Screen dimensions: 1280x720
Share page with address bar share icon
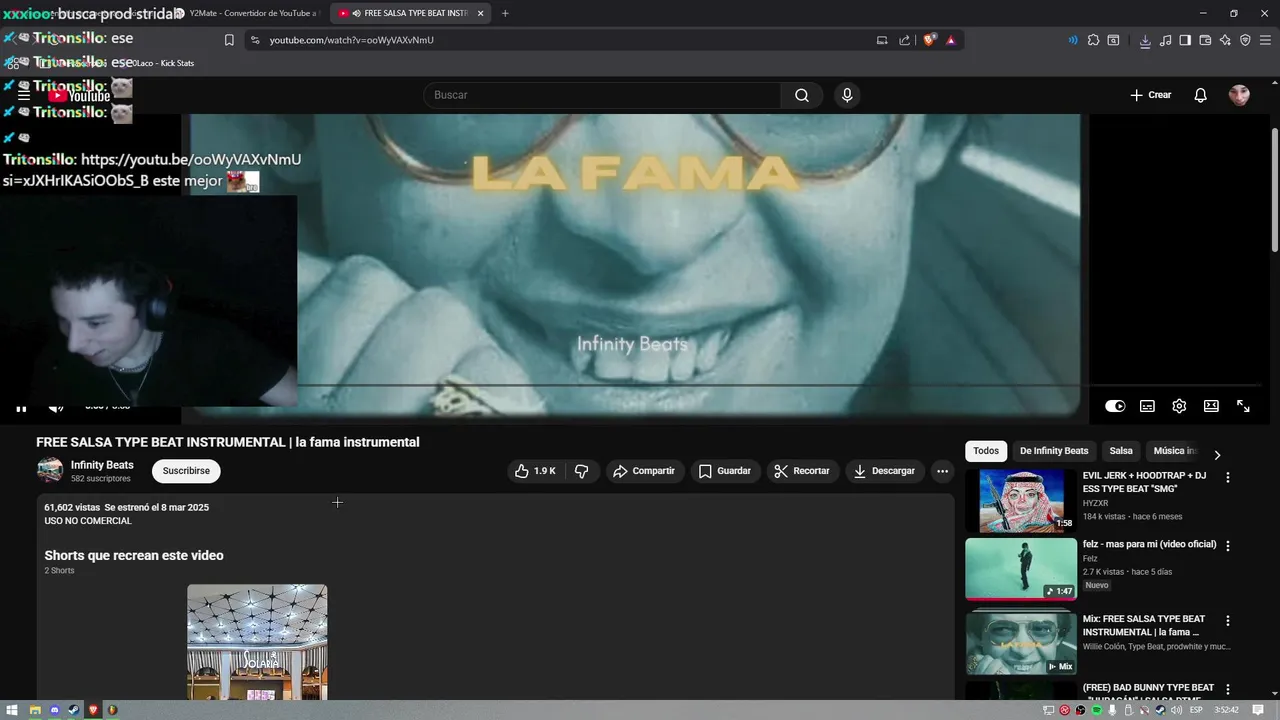point(905,40)
